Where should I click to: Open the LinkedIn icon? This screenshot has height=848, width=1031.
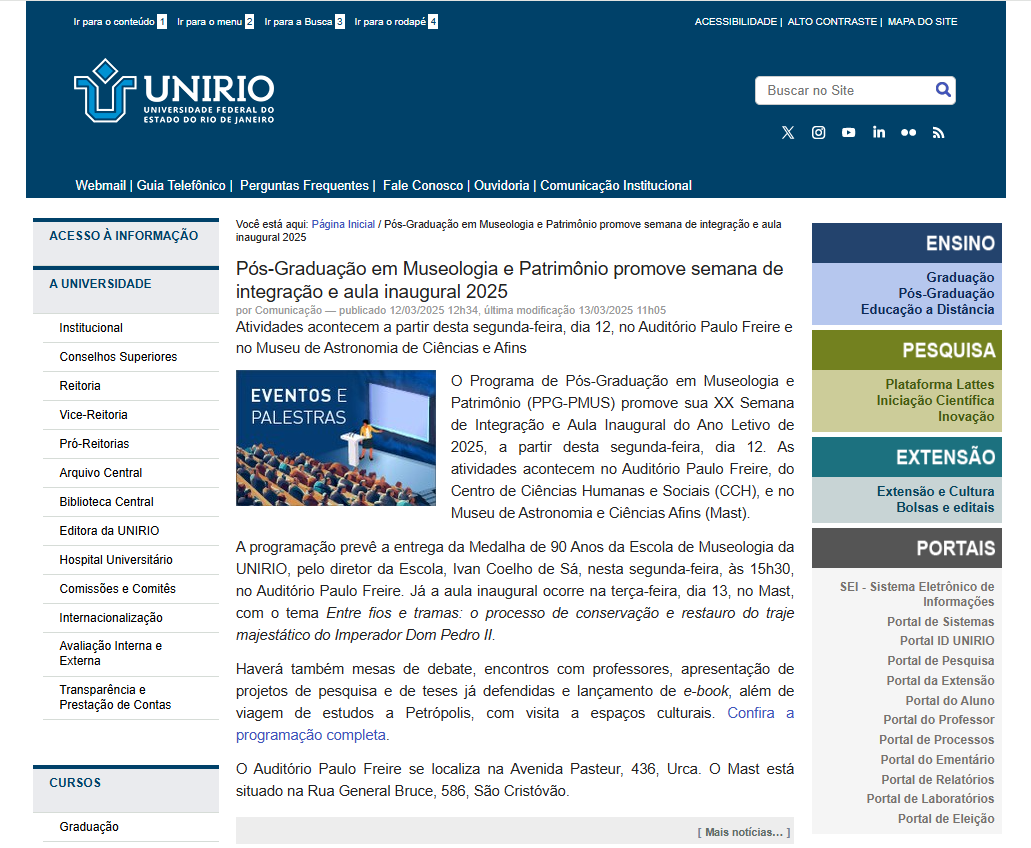point(878,132)
